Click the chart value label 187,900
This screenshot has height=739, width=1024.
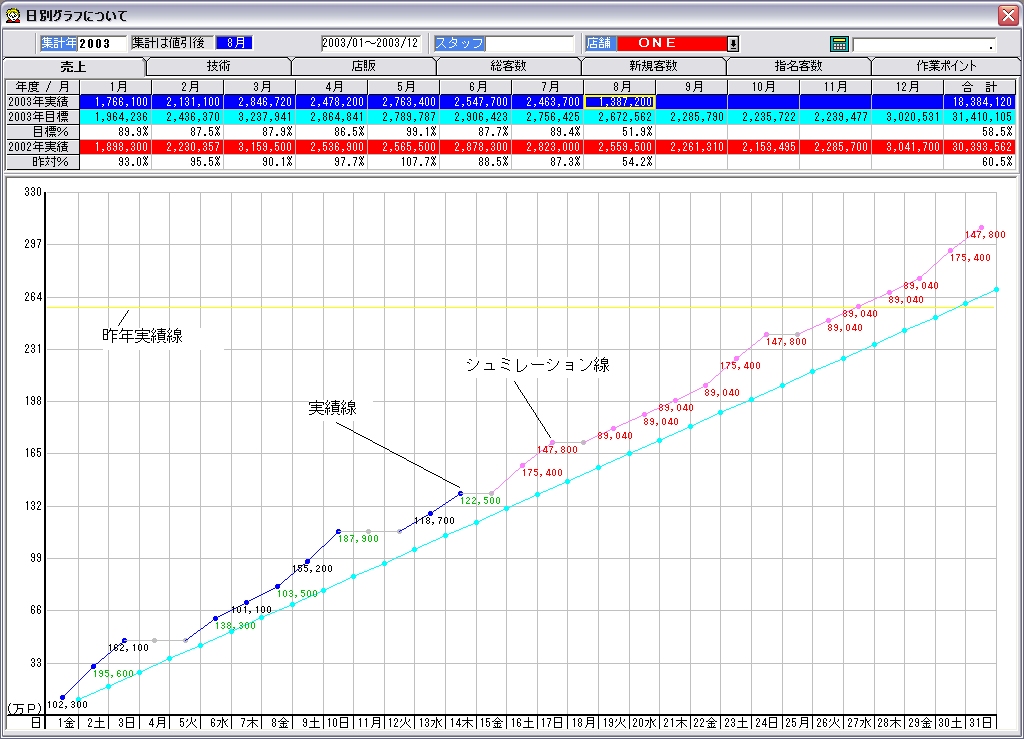[x=358, y=539]
